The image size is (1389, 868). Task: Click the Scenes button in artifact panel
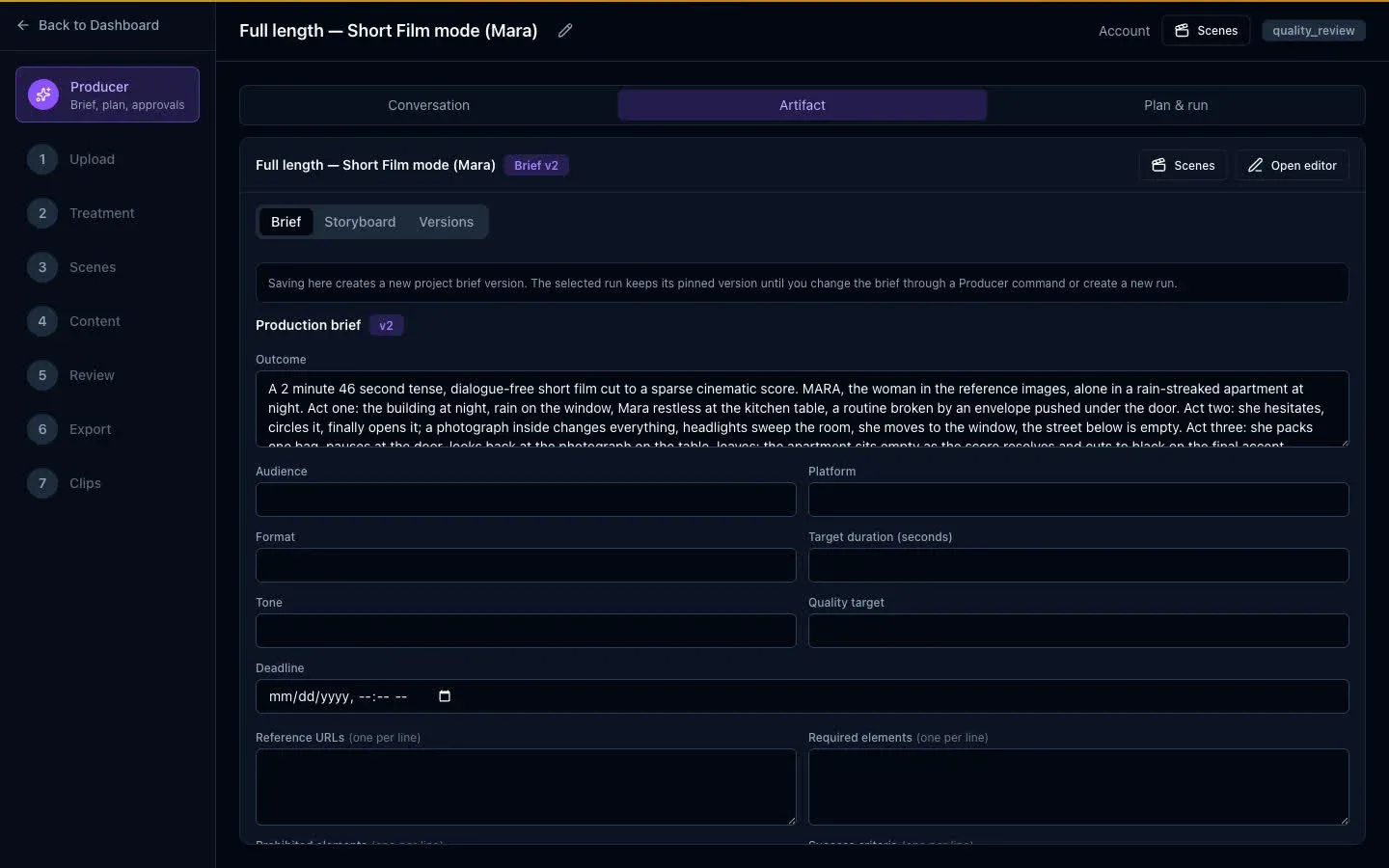1183,166
